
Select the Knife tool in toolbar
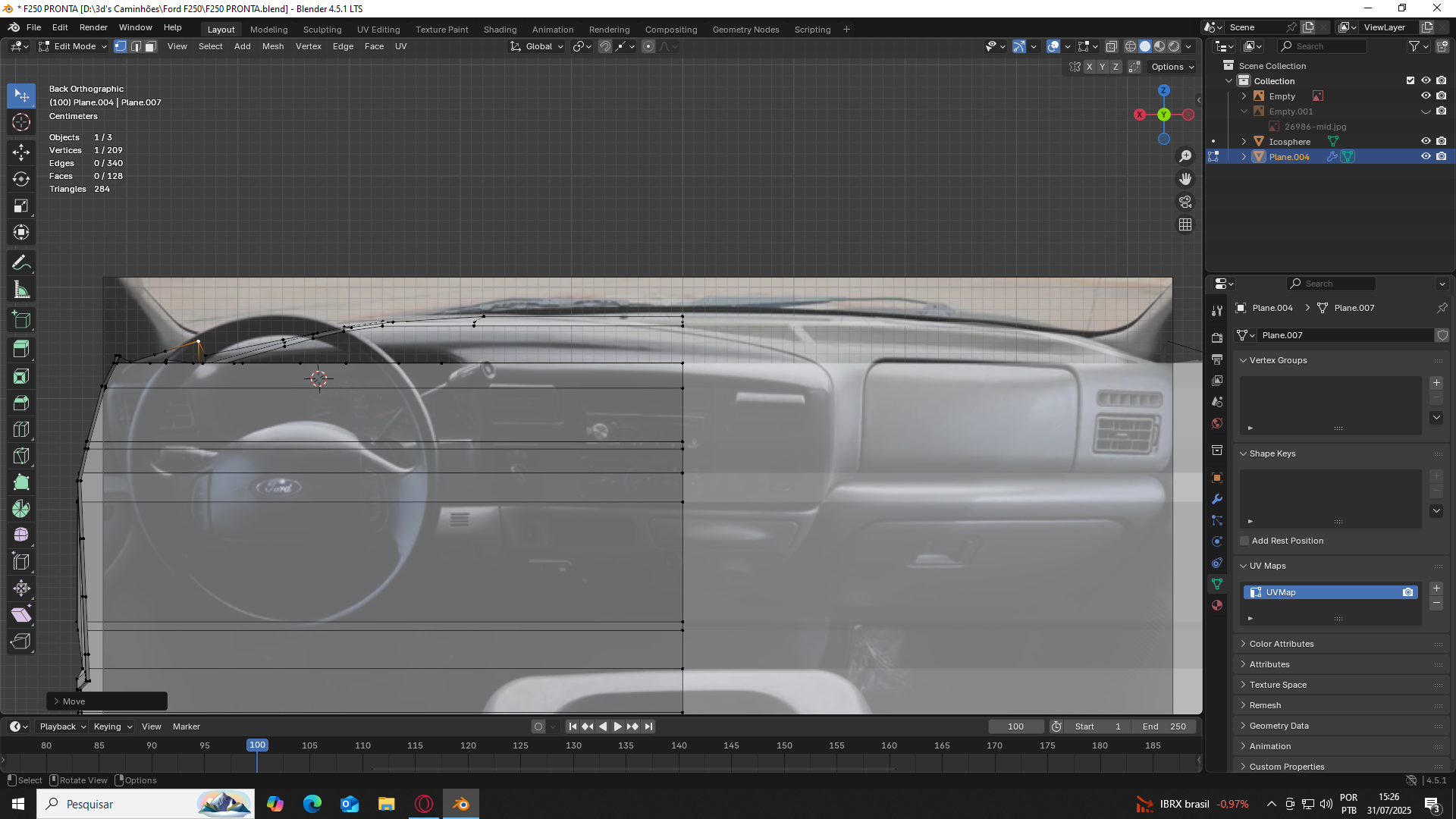21,456
